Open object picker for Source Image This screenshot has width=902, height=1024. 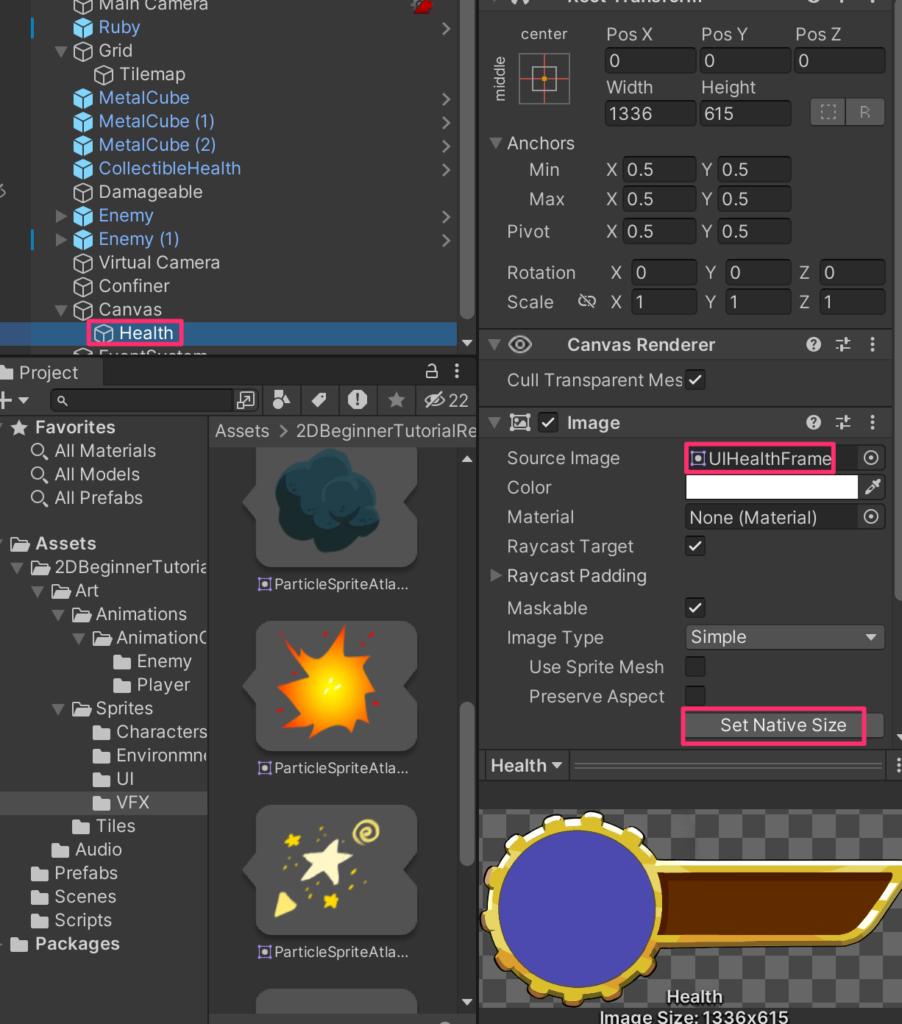[871, 458]
